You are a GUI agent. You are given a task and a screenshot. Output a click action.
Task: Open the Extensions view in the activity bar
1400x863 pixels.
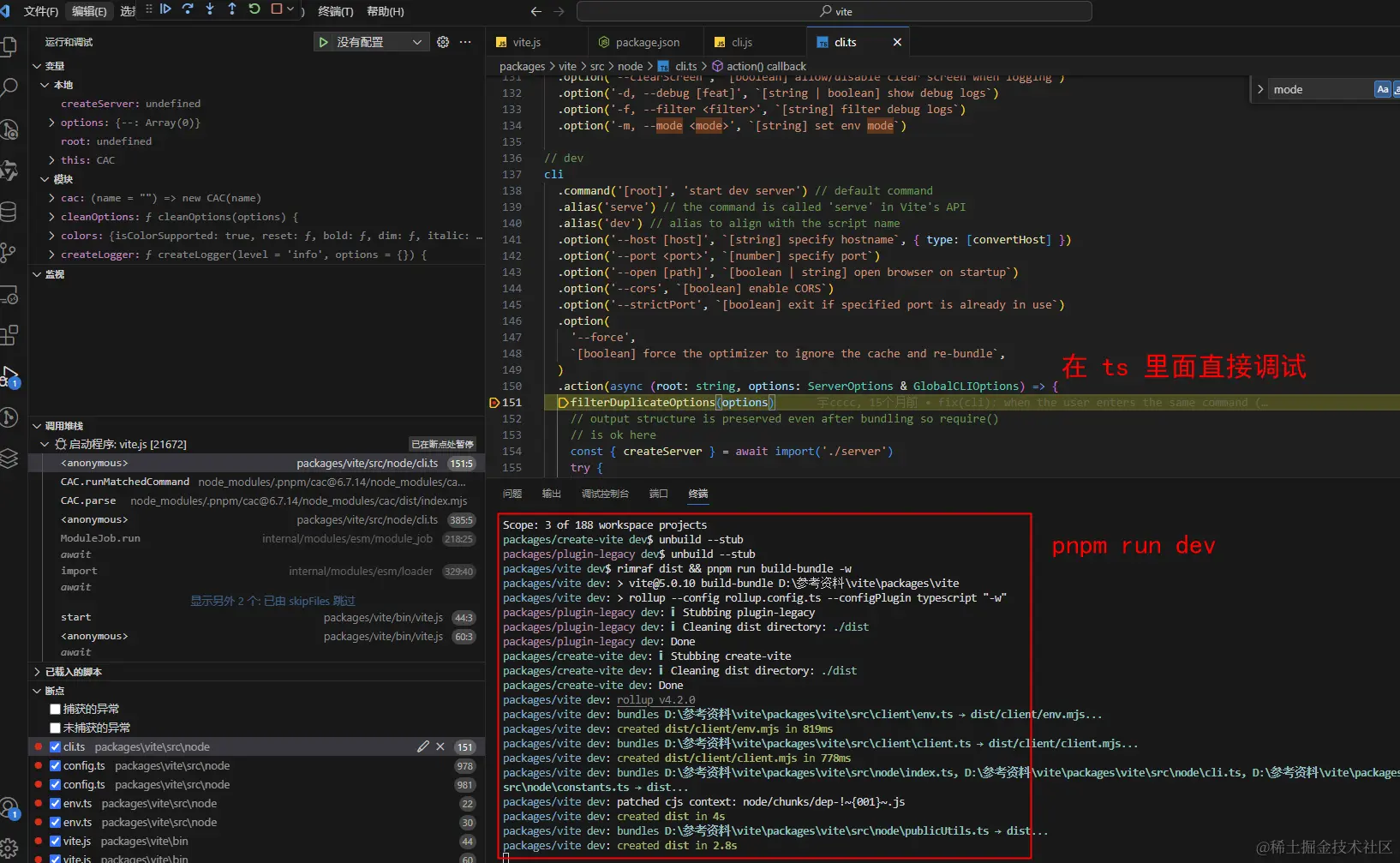(x=9, y=335)
